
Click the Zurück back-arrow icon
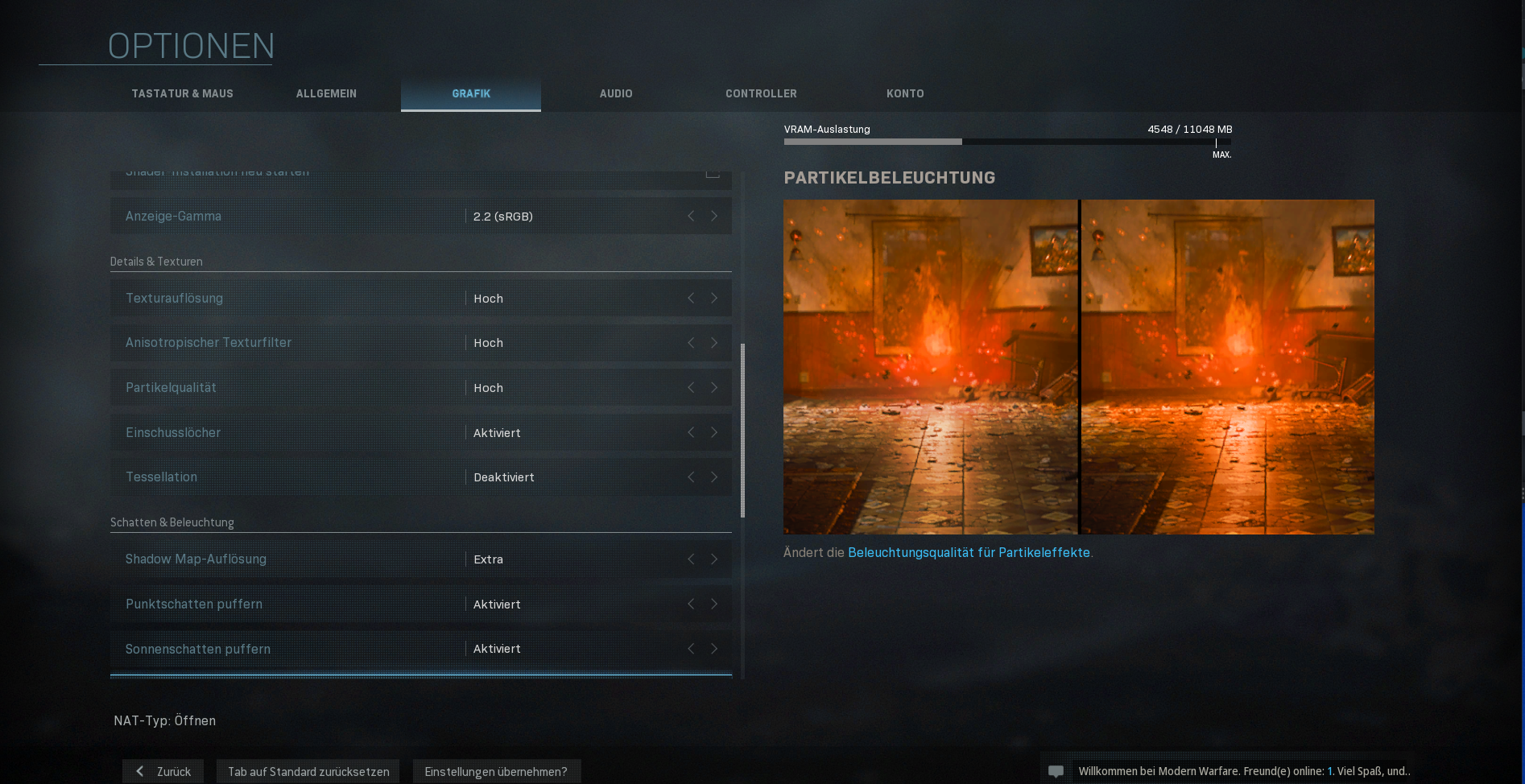coord(140,771)
